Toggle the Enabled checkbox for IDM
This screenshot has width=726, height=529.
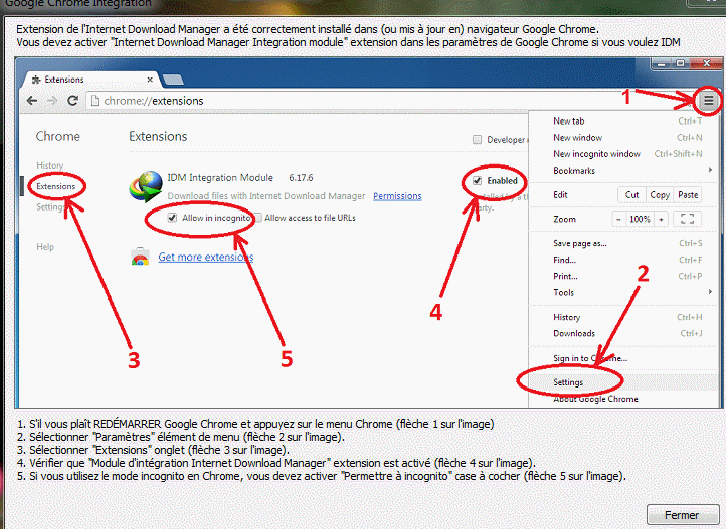tap(477, 180)
